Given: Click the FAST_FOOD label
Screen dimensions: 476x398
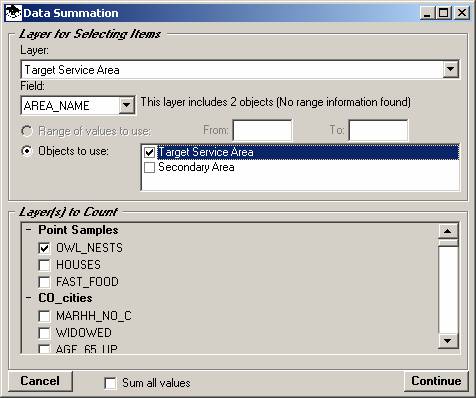Looking at the screenshot, I should coord(87,282).
